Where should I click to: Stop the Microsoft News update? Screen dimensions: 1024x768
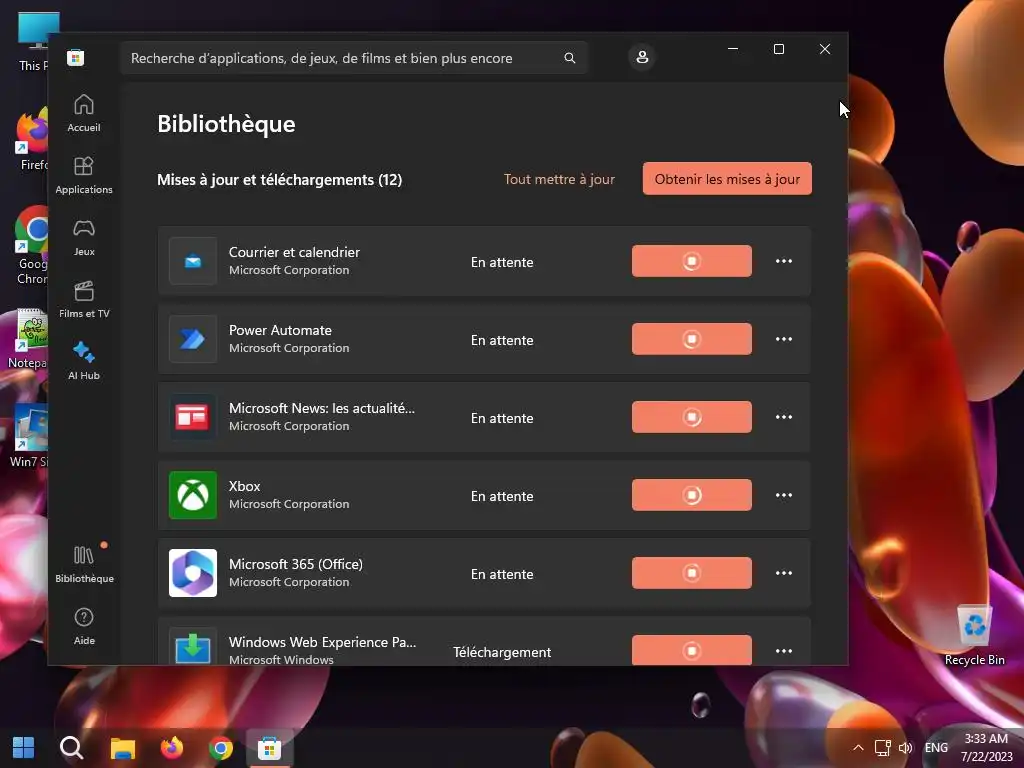point(692,417)
